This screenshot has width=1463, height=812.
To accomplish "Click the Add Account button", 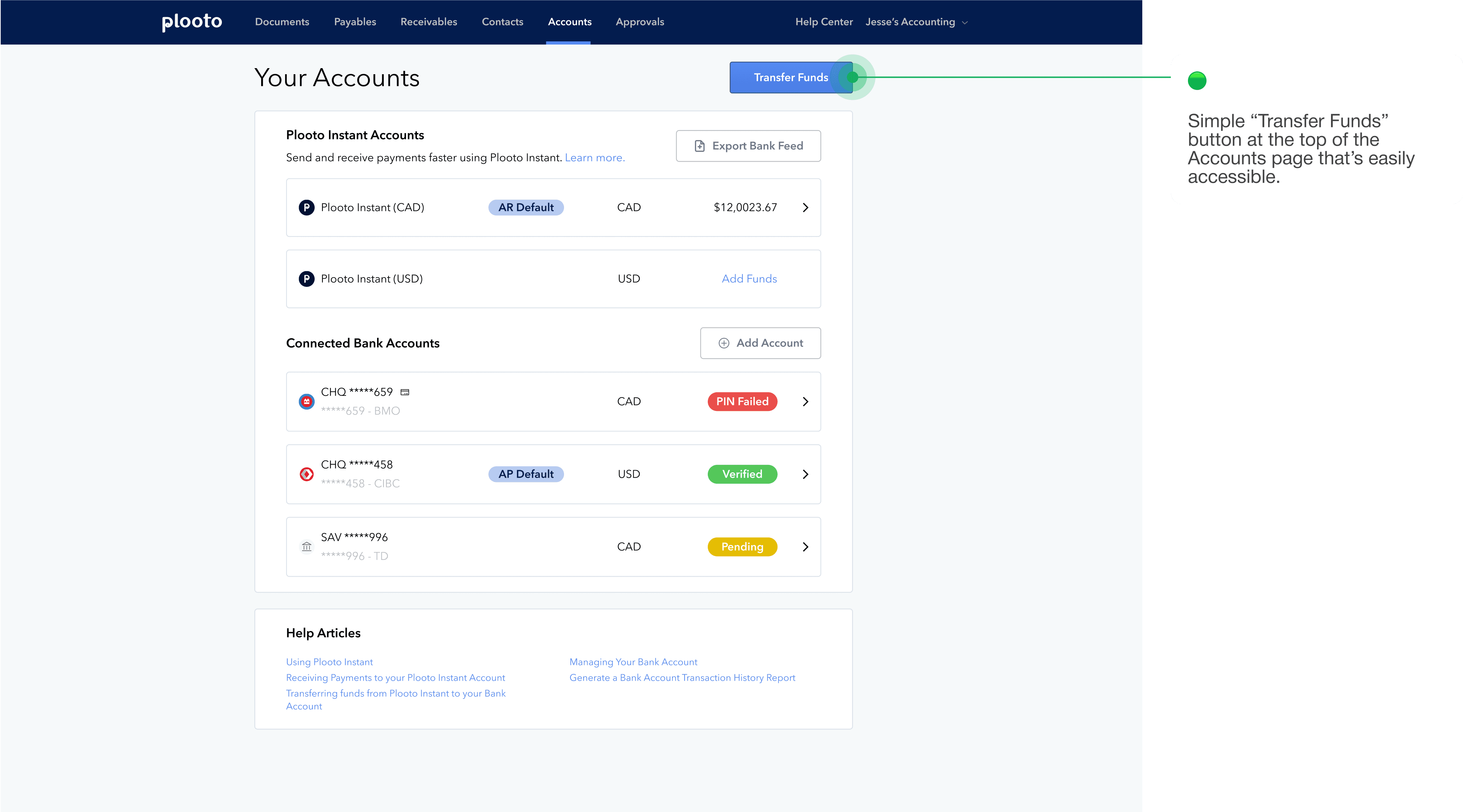I will tap(760, 343).
